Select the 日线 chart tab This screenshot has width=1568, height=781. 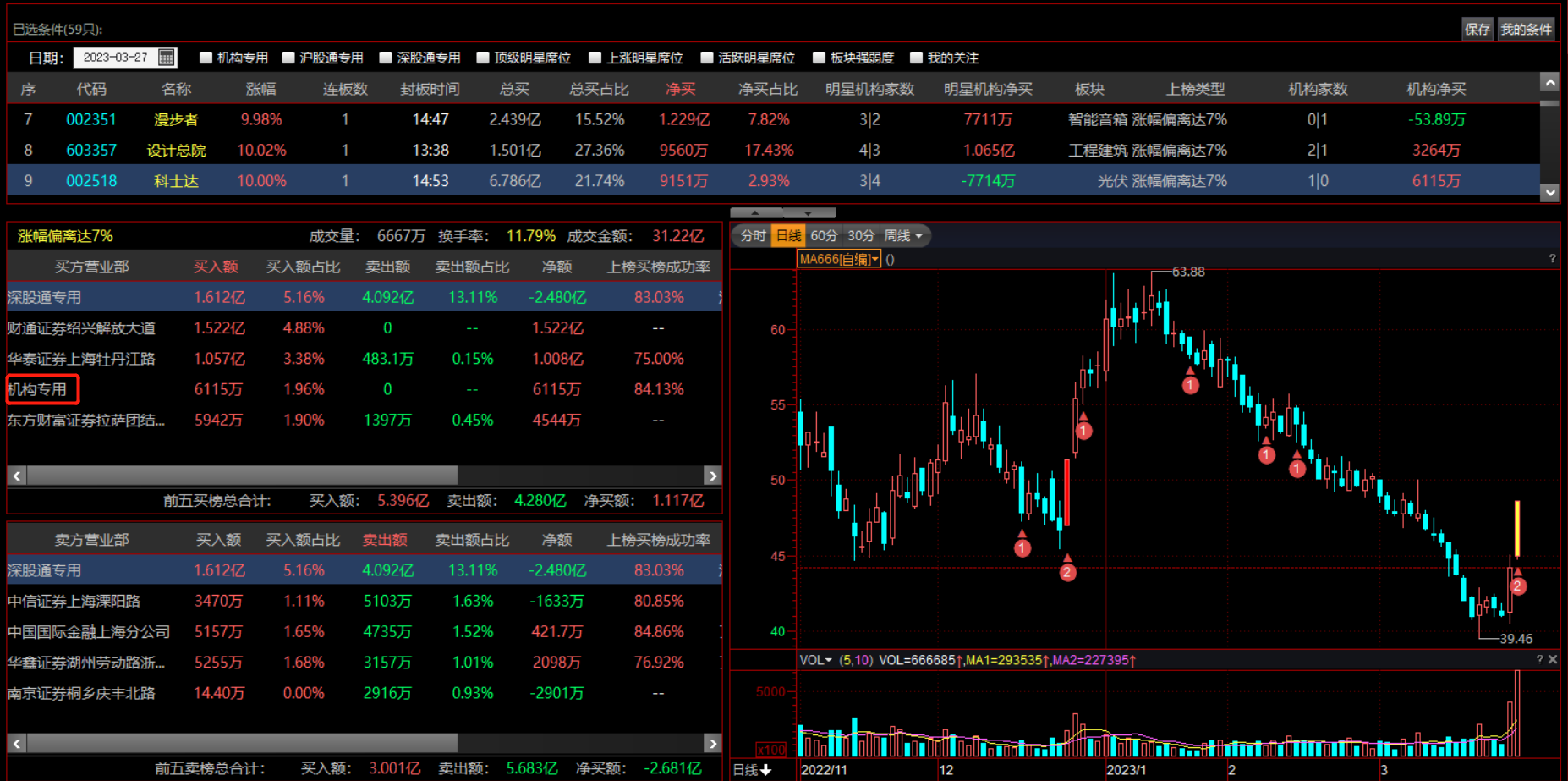[x=788, y=236]
